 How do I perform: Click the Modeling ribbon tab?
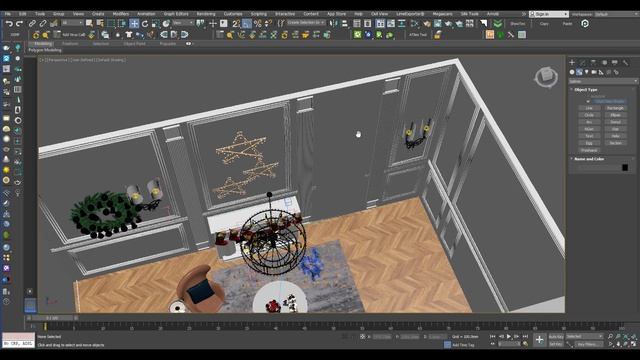(x=43, y=44)
